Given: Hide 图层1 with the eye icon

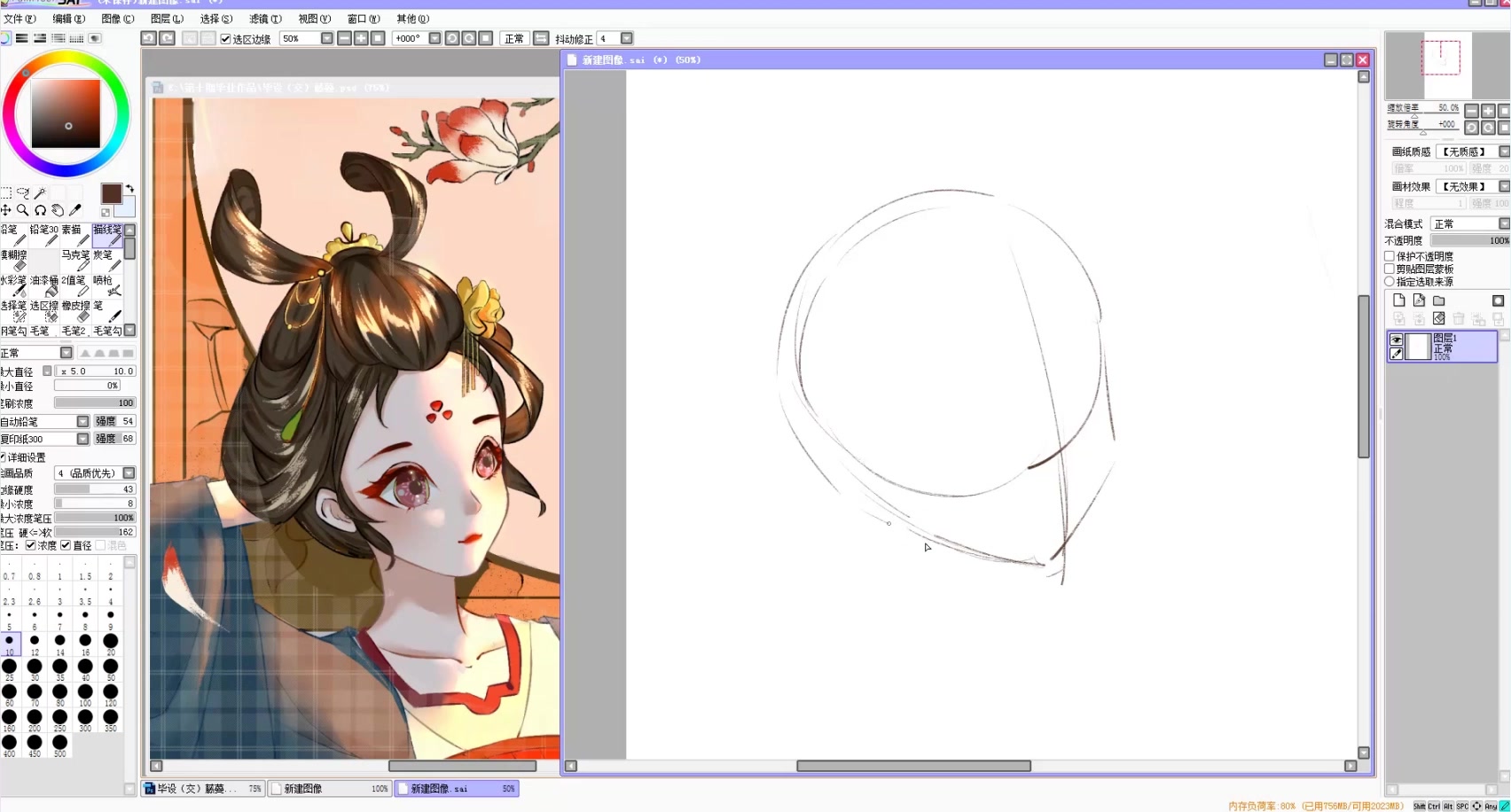Looking at the screenshot, I should click(1397, 340).
